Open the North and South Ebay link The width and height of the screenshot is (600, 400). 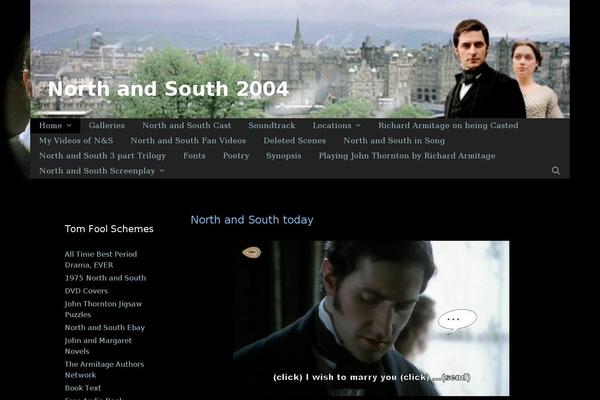click(x=105, y=328)
